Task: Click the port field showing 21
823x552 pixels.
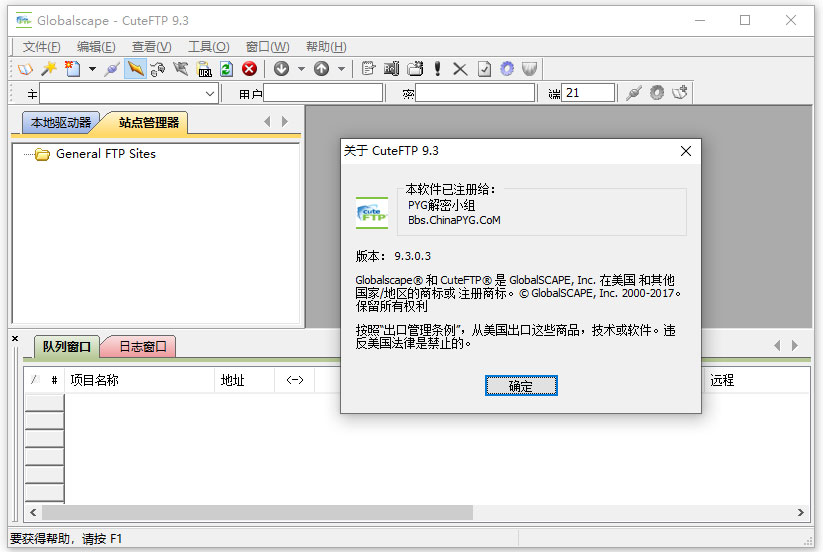Action: pyautogui.click(x=588, y=93)
